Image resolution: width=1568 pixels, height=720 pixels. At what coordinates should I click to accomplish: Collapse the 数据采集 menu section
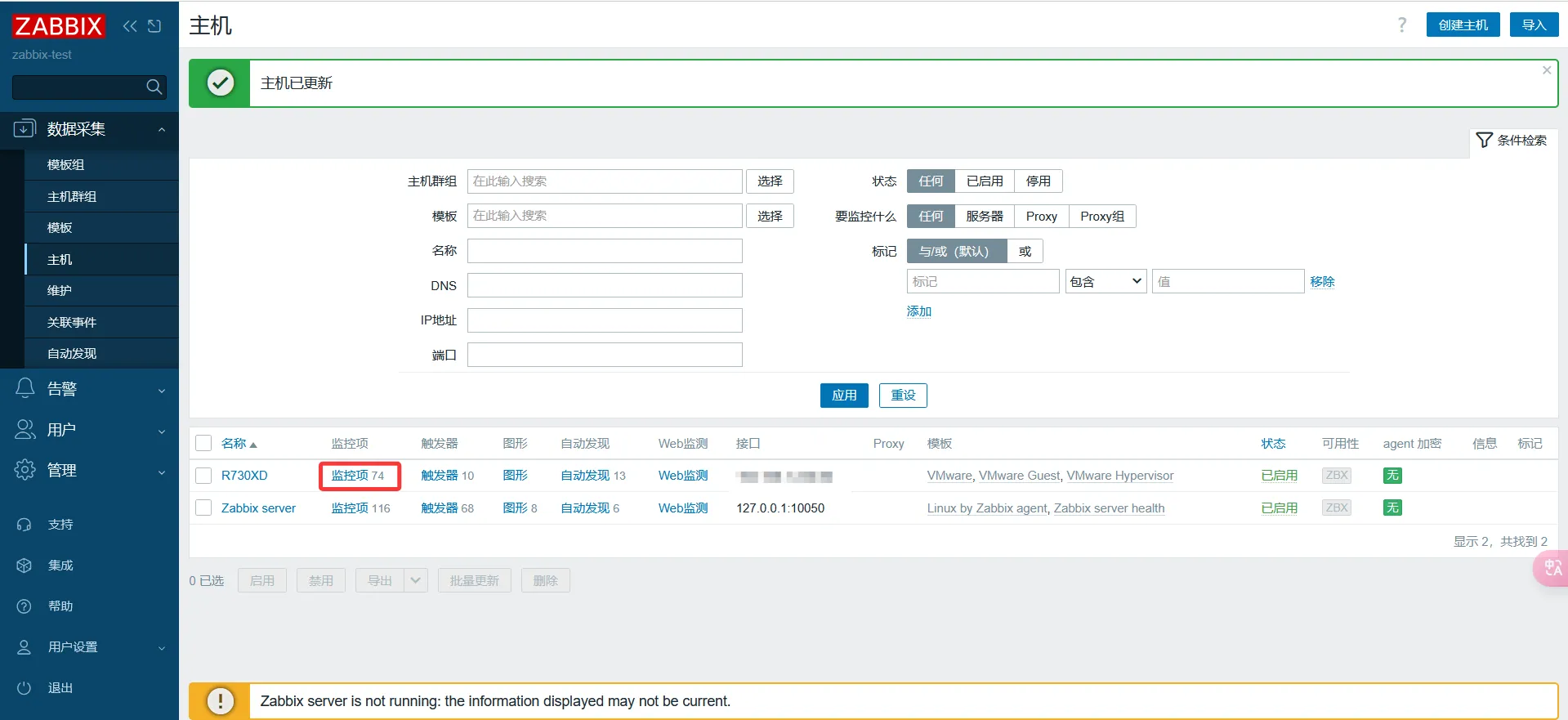click(89, 129)
